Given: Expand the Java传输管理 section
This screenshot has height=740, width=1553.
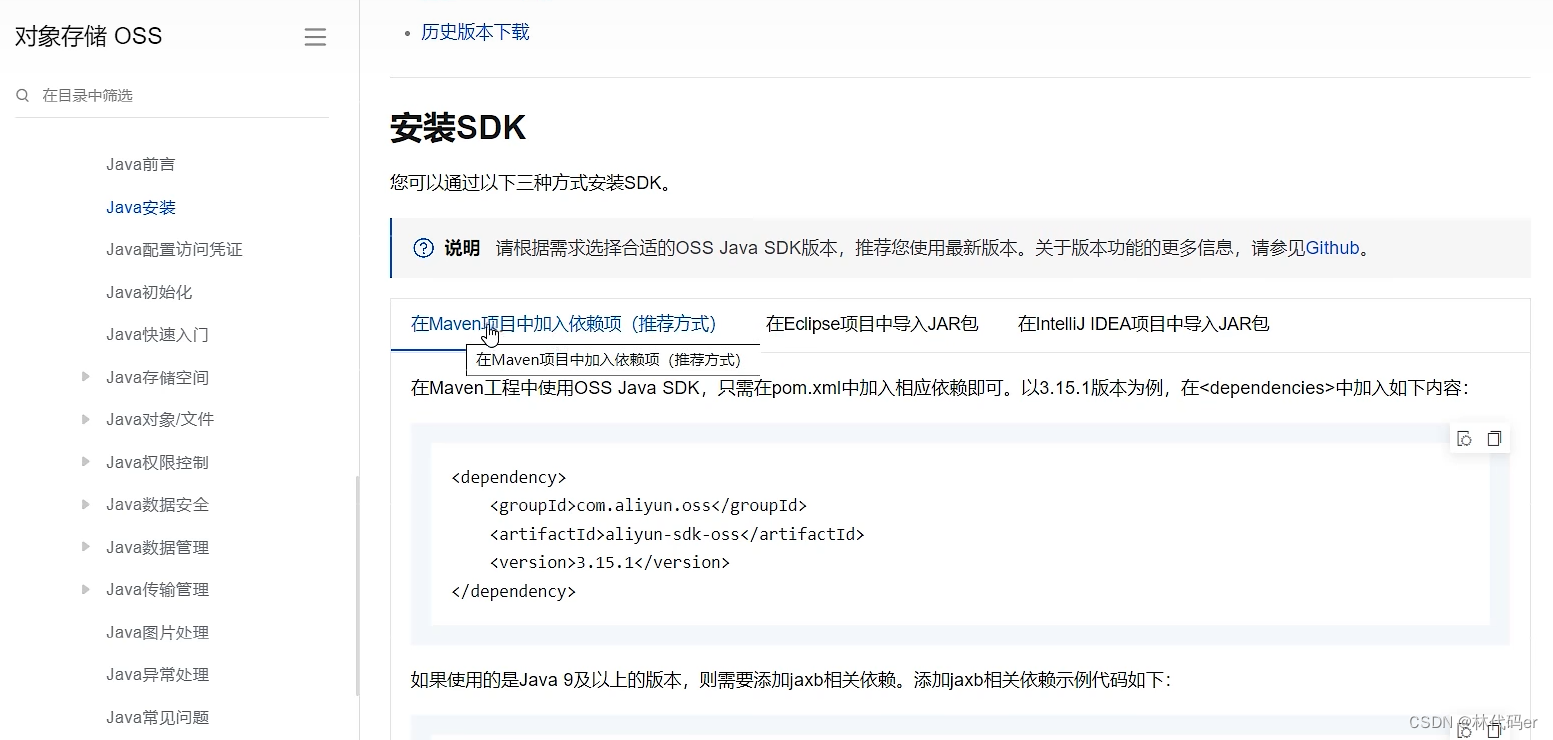Looking at the screenshot, I should tap(84, 589).
